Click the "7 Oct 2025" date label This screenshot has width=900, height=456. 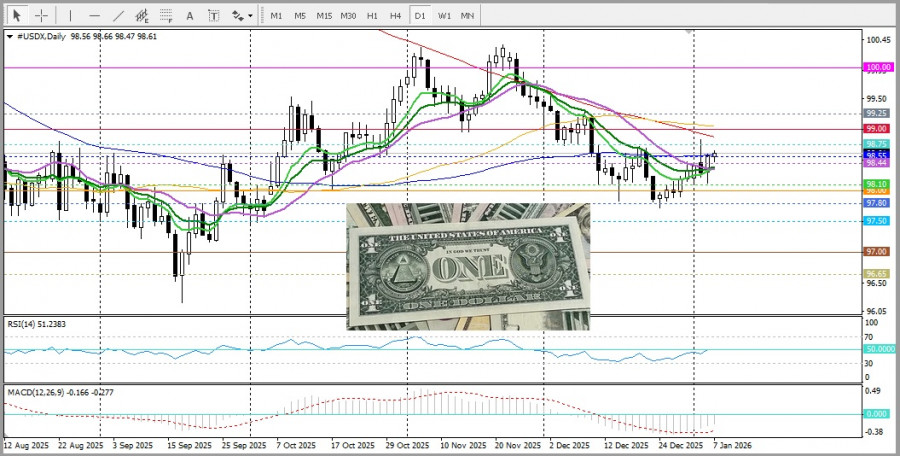[x=296, y=446]
